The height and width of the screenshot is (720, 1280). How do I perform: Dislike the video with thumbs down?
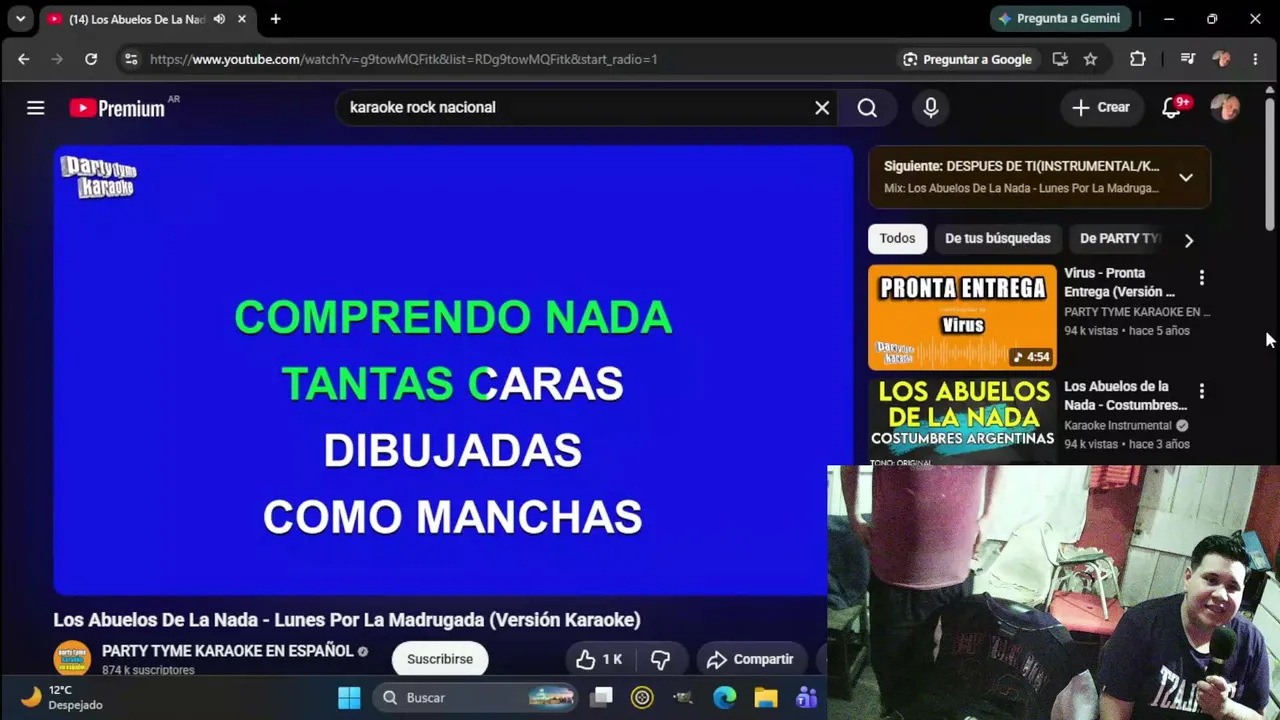point(660,659)
